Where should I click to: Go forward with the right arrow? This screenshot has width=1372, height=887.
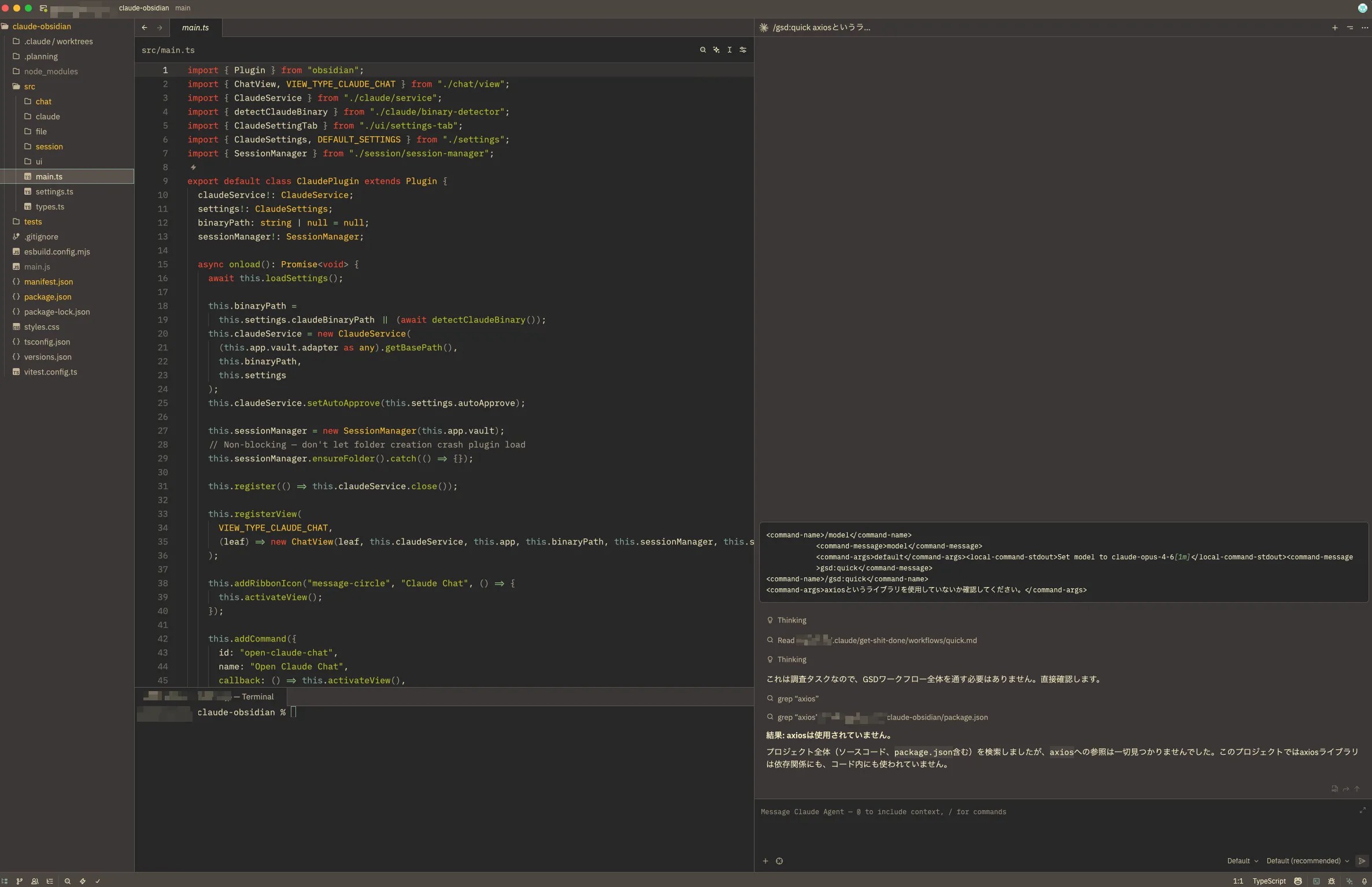(160, 27)
